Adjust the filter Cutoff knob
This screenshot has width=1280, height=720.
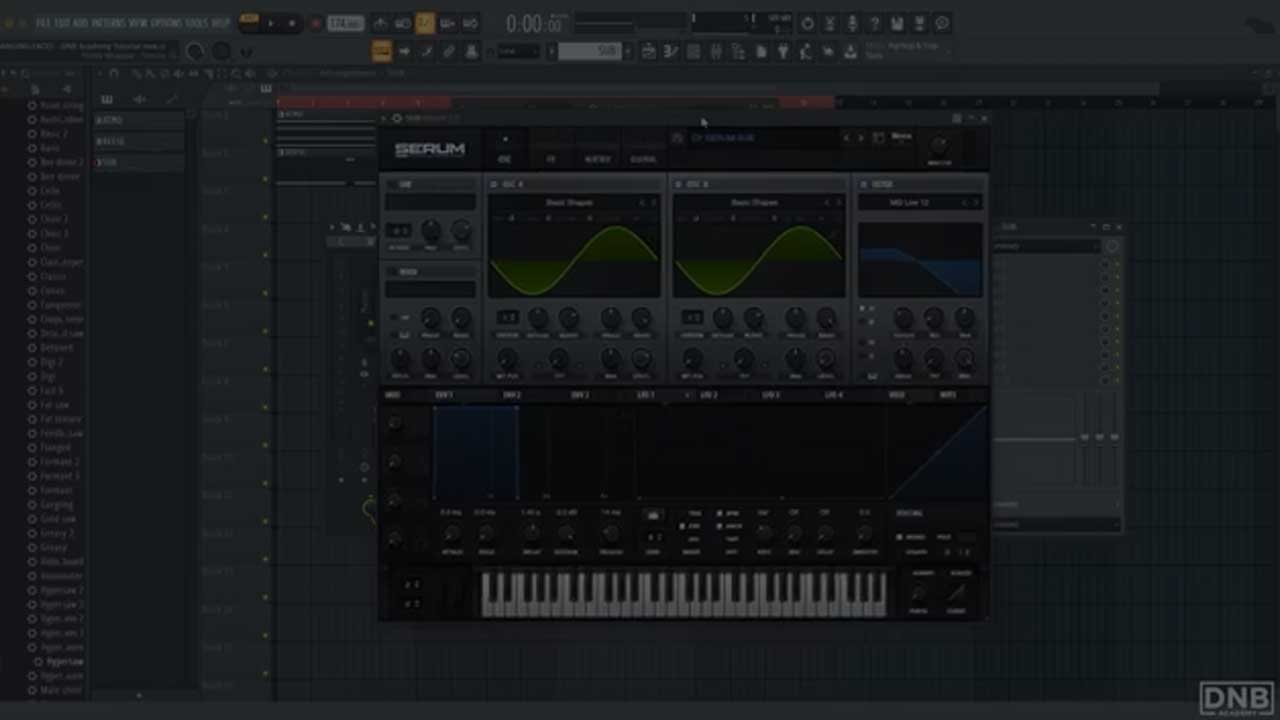(x=903, y=318)
